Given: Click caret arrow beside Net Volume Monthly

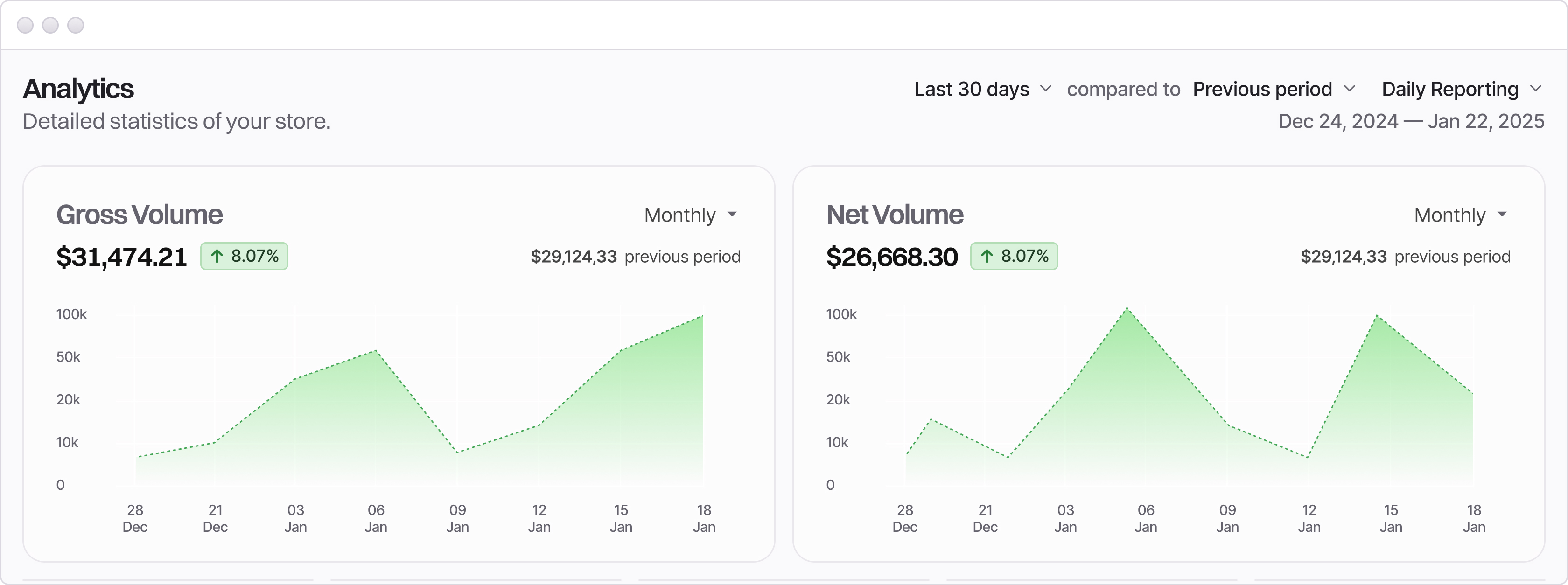Looking at the screenshot, I should 1502,214.
